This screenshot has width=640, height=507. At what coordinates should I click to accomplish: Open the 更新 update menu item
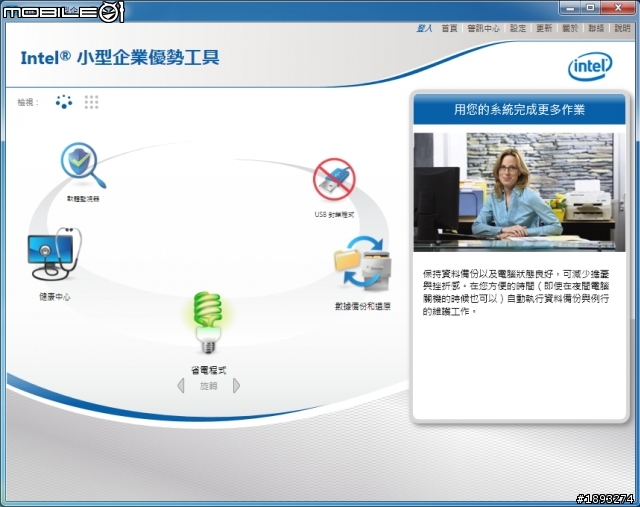click(544, 28)
